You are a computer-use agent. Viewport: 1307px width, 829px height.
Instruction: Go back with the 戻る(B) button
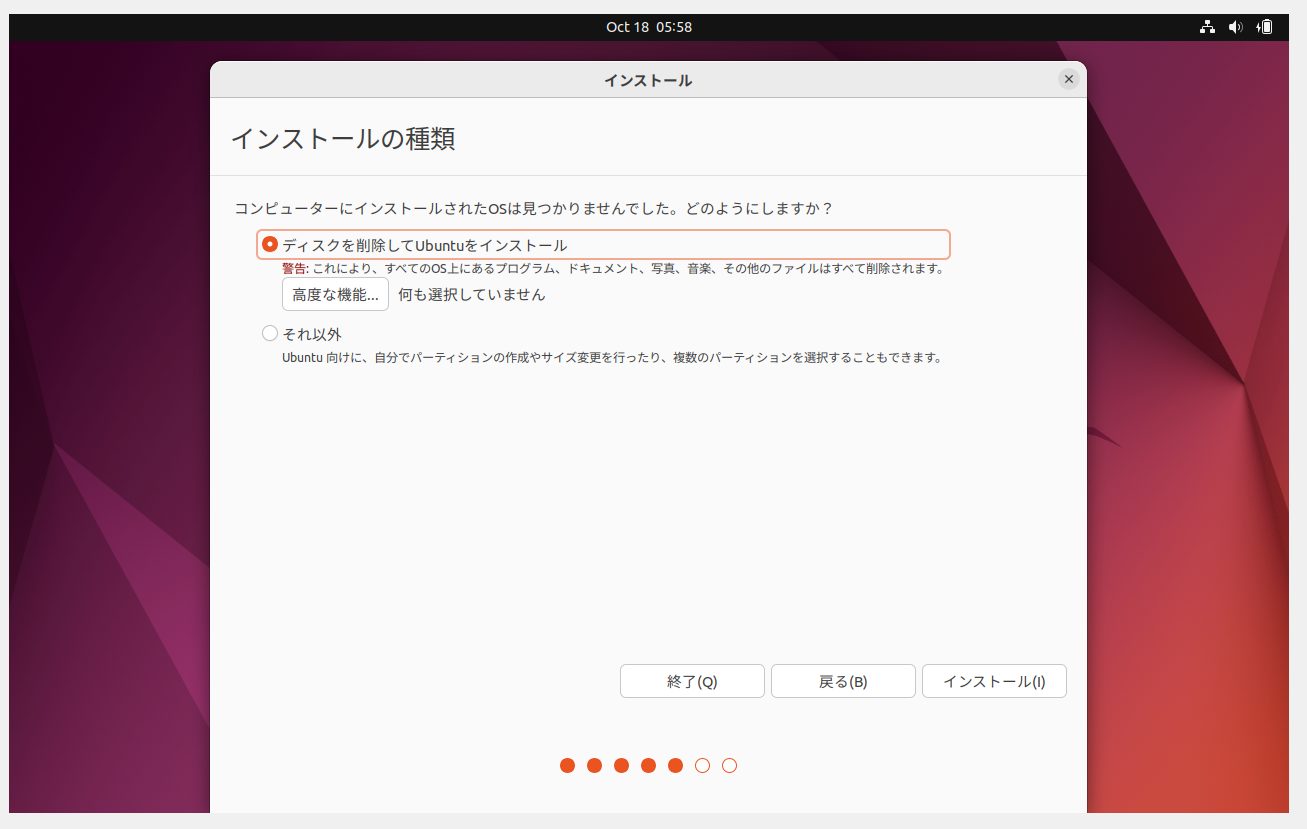(843, 681)
